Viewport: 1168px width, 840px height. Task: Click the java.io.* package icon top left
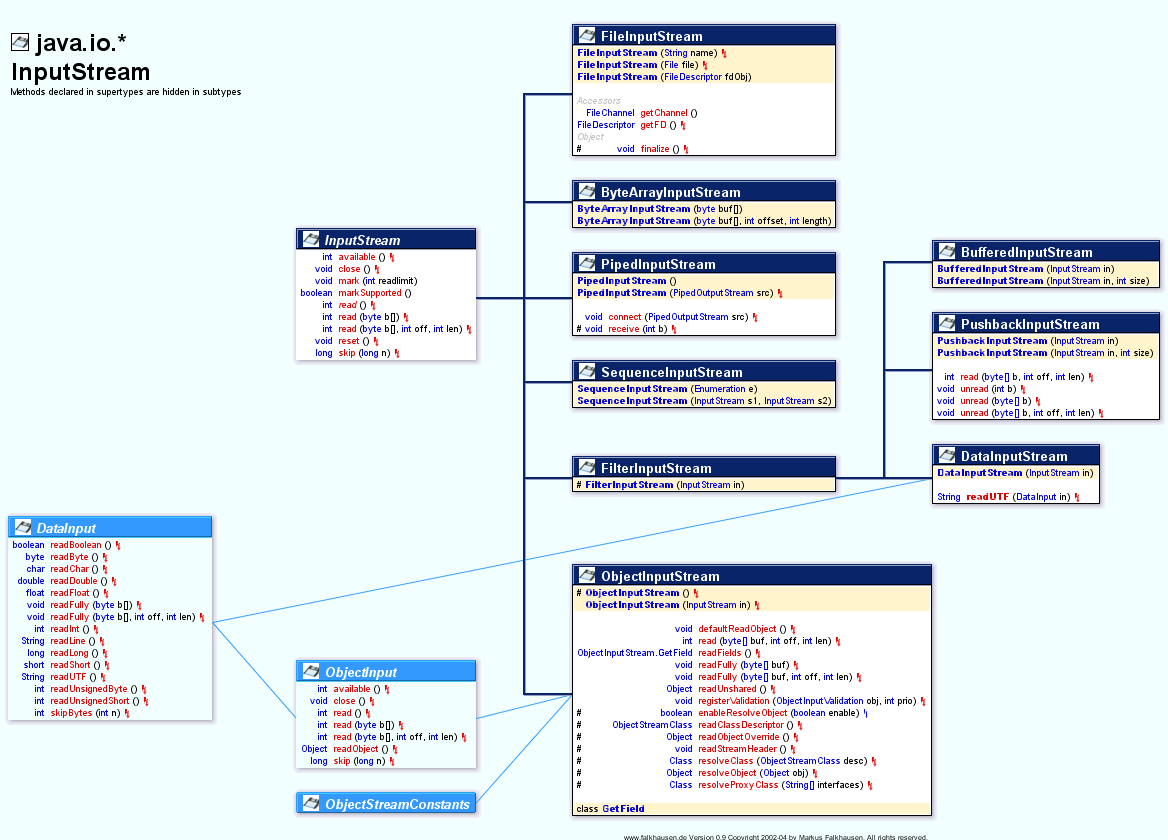click(x=20, y=43)
